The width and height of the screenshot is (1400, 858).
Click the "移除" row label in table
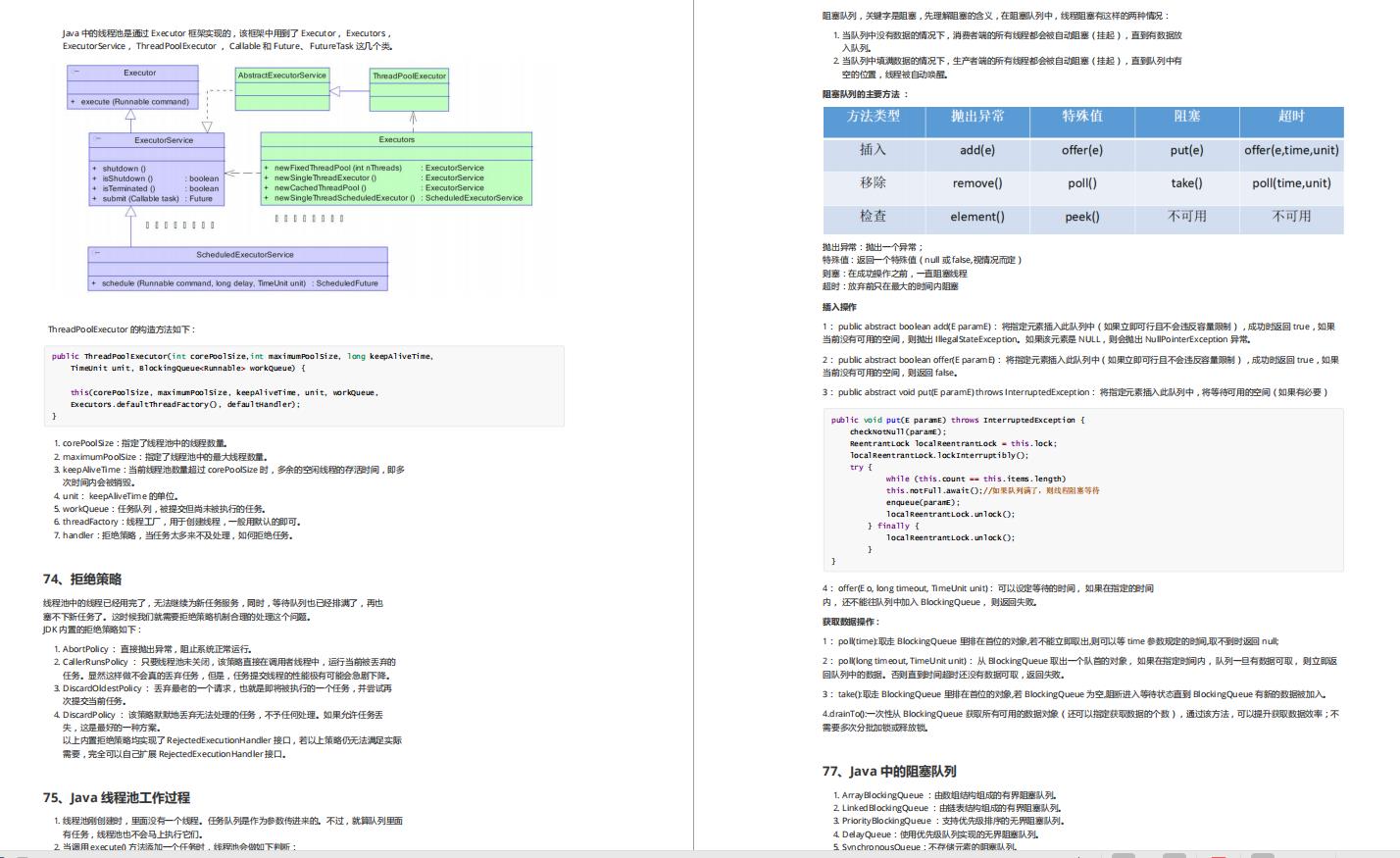point(873,183)
